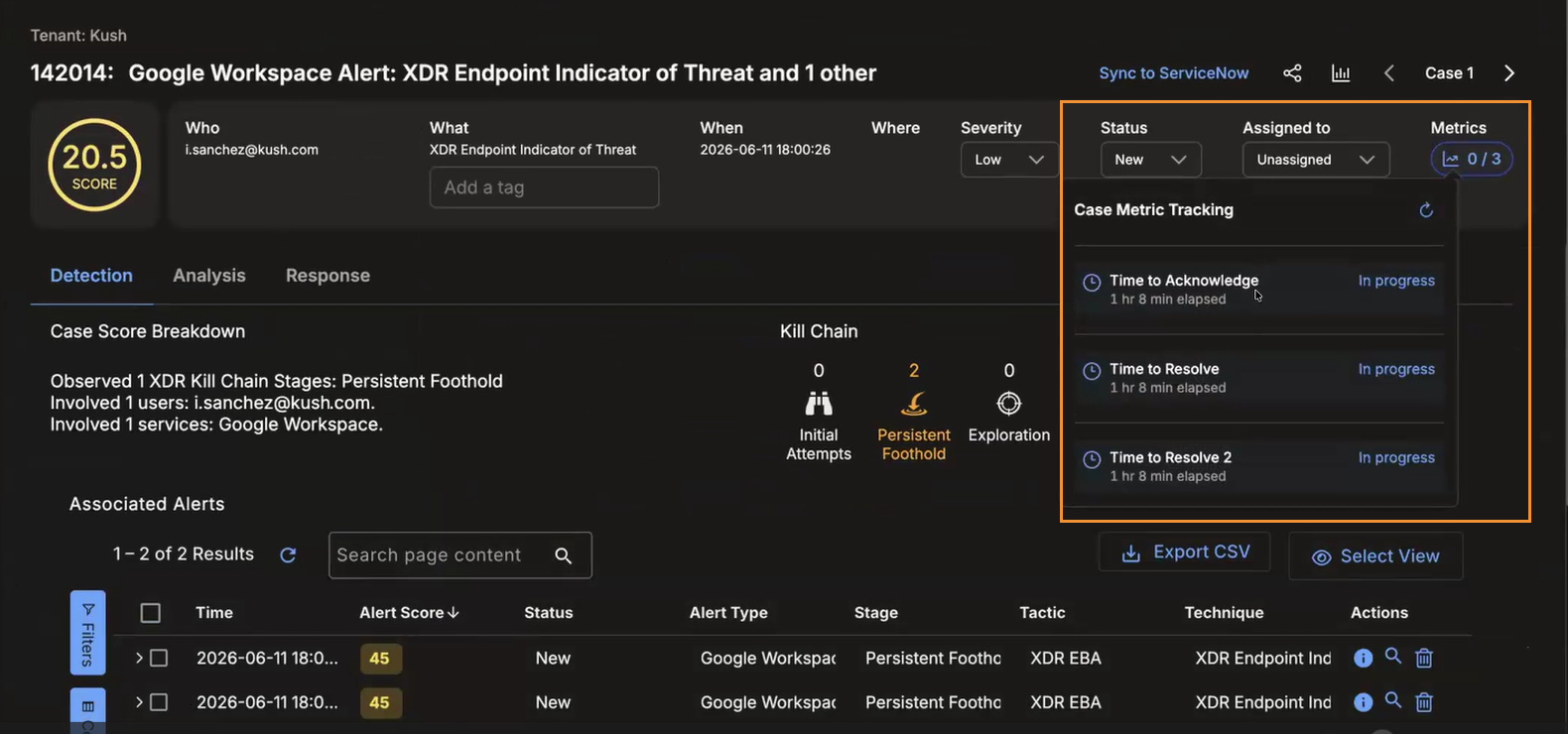Click the Status column header in alerts table
This screenshot has height=734, width=1568.
coord(549,613)
